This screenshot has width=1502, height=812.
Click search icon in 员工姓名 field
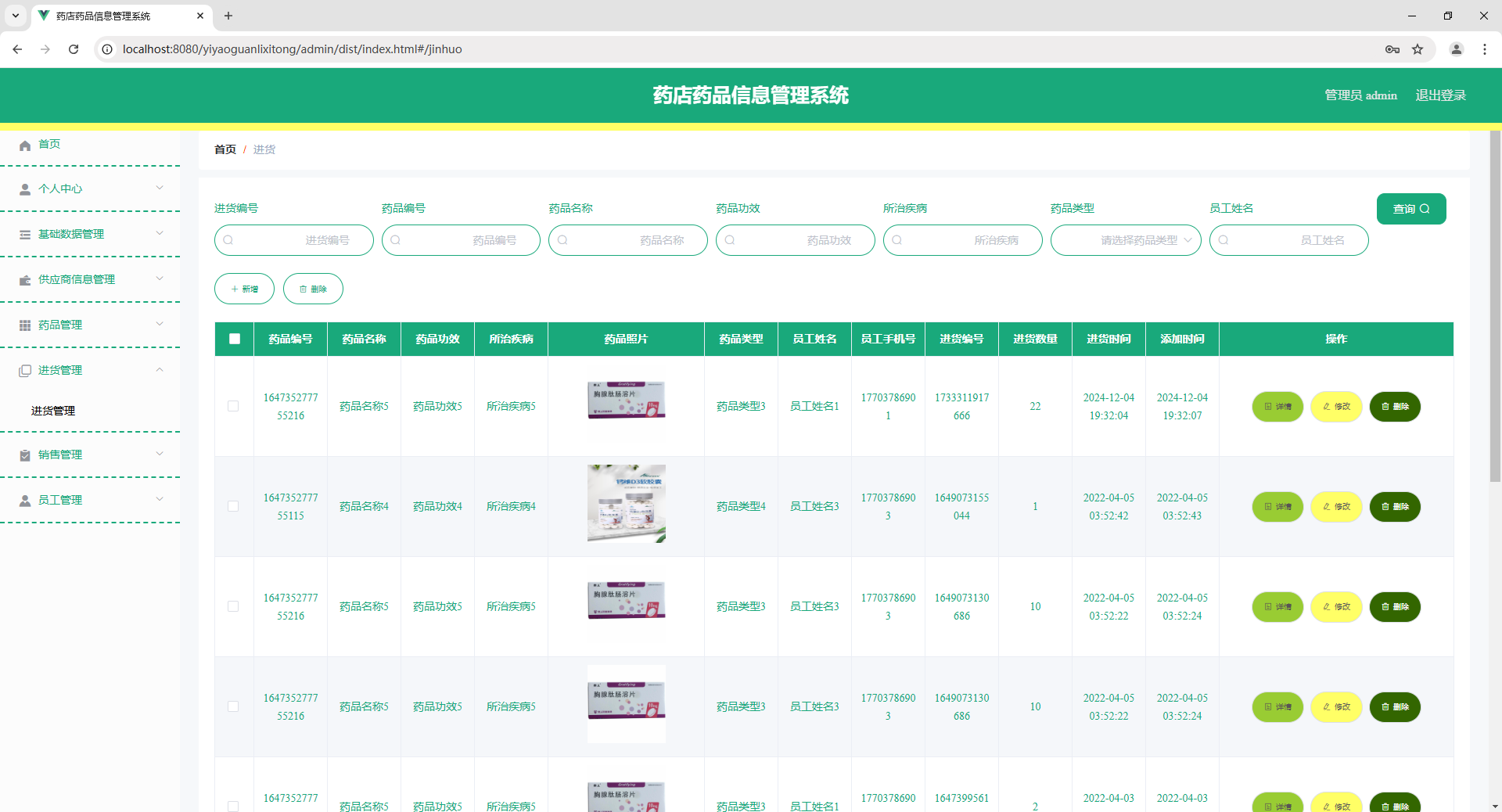[1224, 240]
